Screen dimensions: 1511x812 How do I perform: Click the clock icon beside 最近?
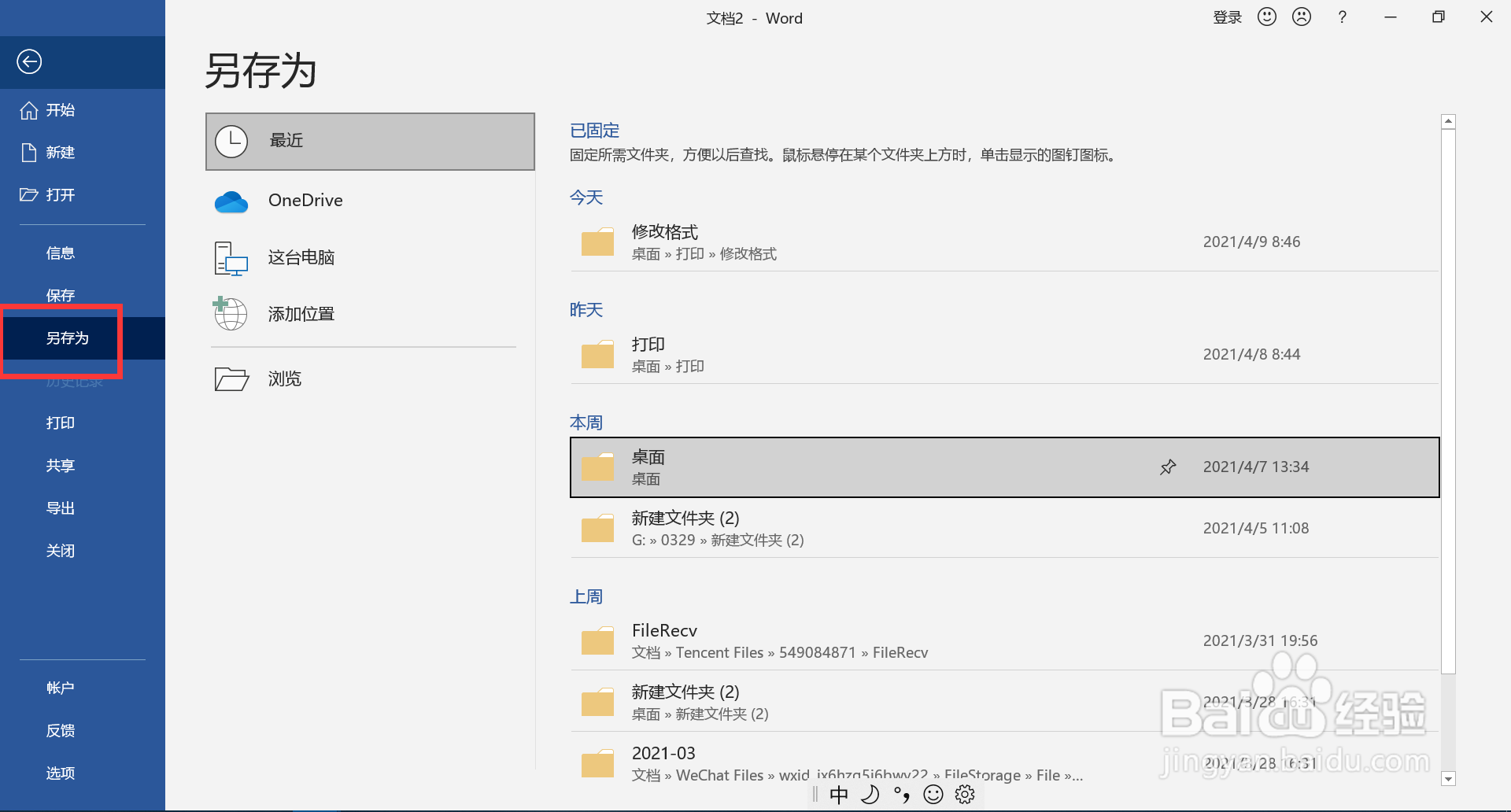[x=231, y=142]
